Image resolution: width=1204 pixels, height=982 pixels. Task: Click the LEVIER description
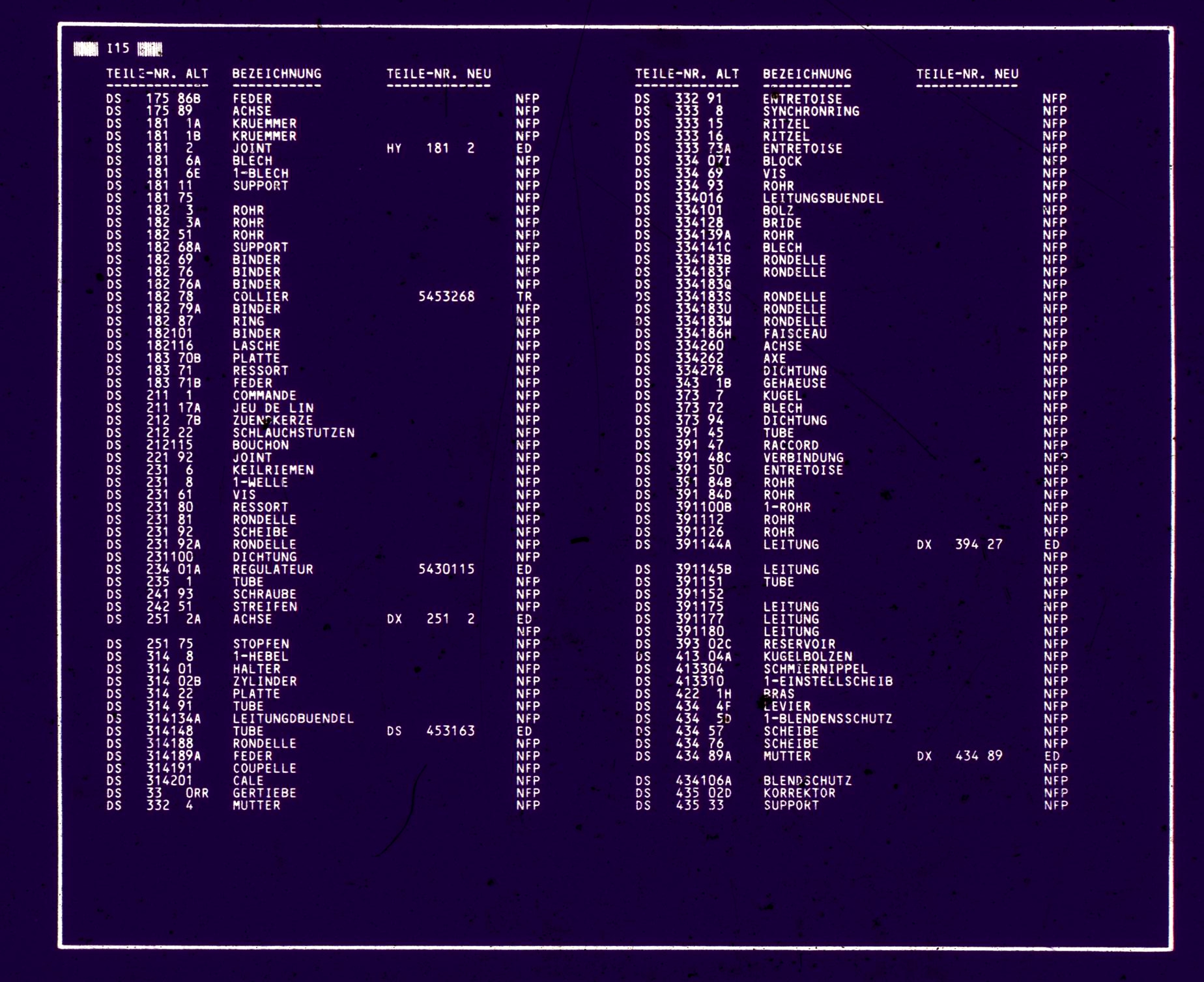pos(787,706)
